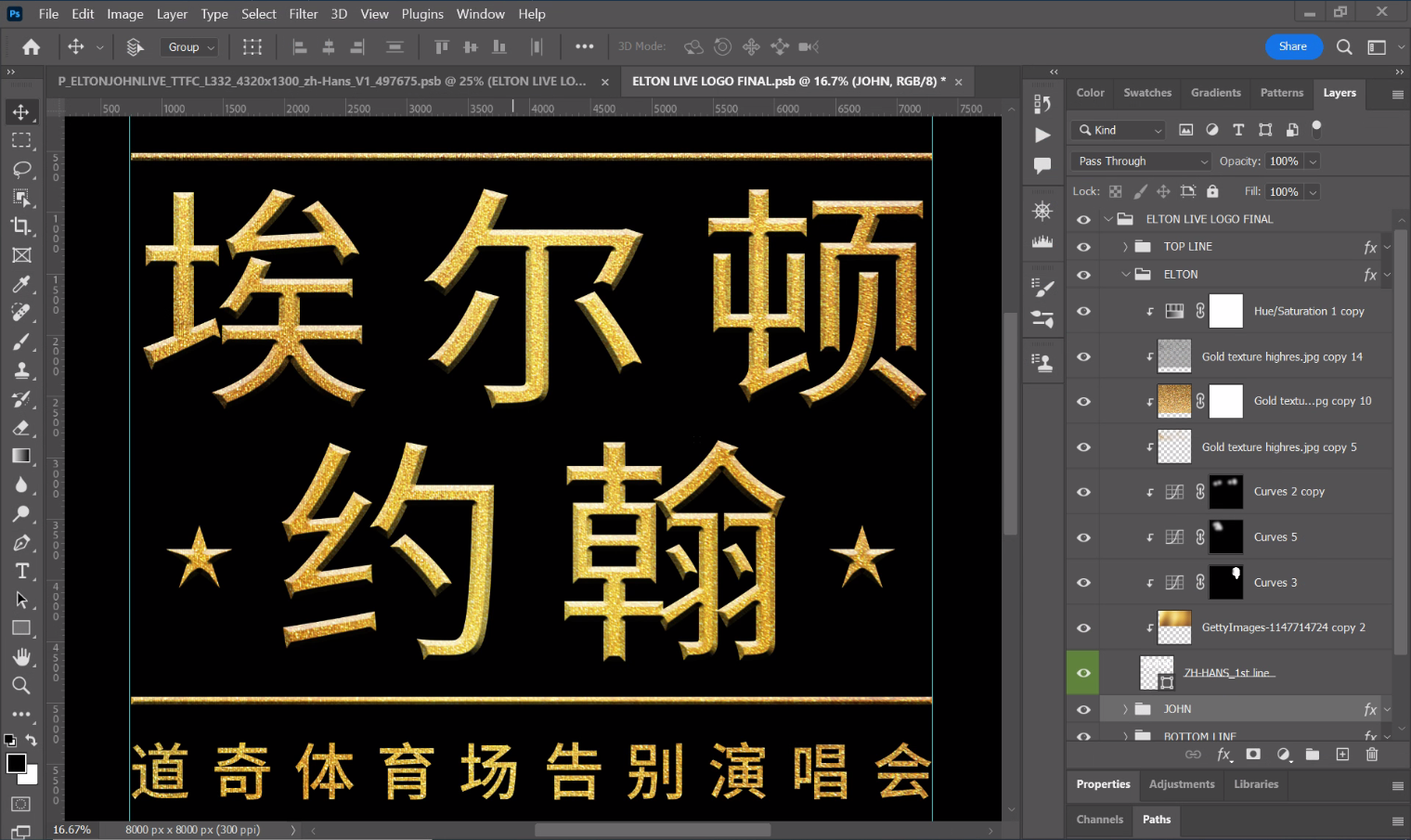Switch to P_ELTONJOHNLIVE_TTFC document tab
The width and height of the screenshot is (1411, 840).
click(322, 82)
